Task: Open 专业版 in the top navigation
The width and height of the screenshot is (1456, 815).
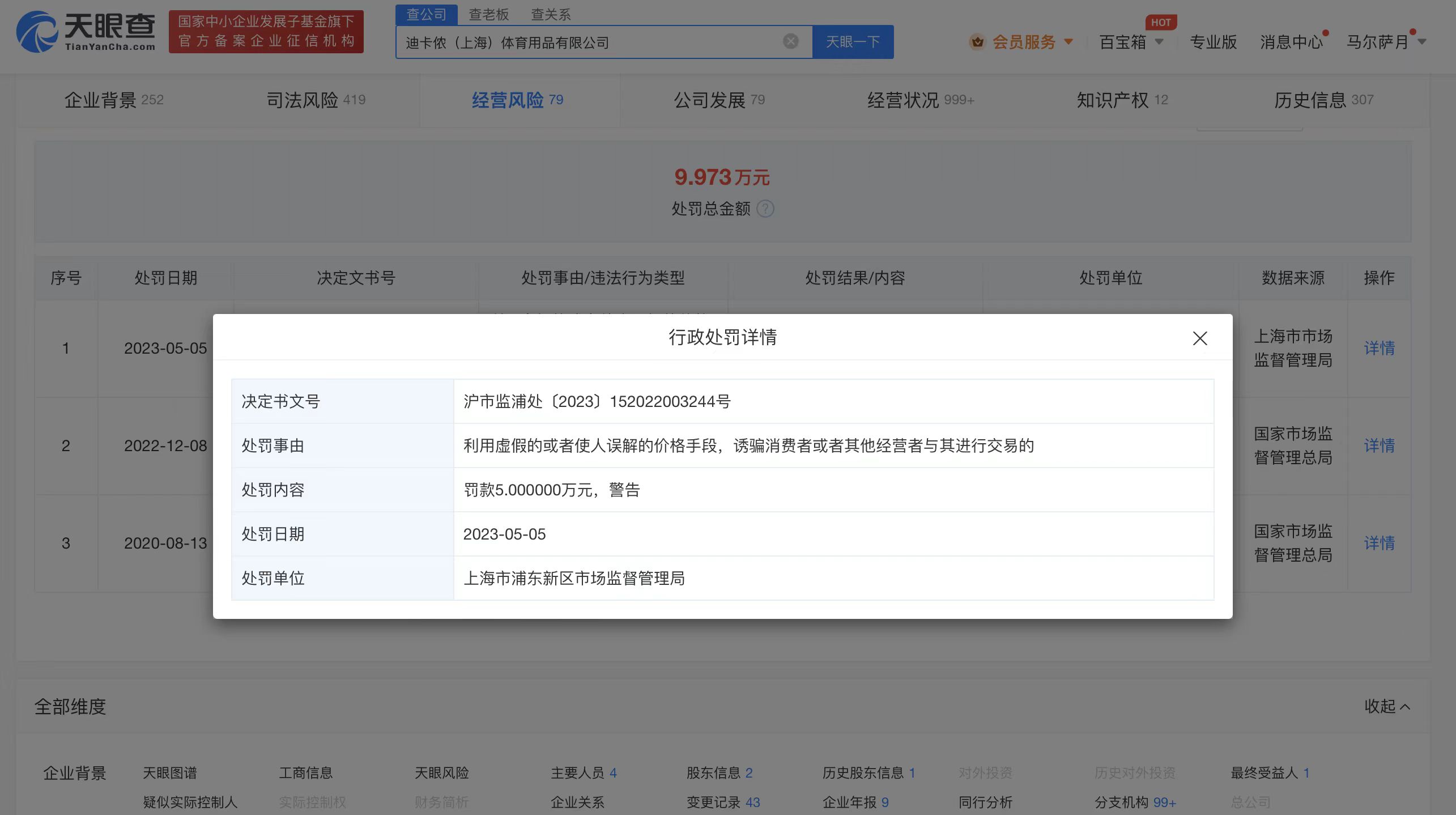Action: point(1213,42)
